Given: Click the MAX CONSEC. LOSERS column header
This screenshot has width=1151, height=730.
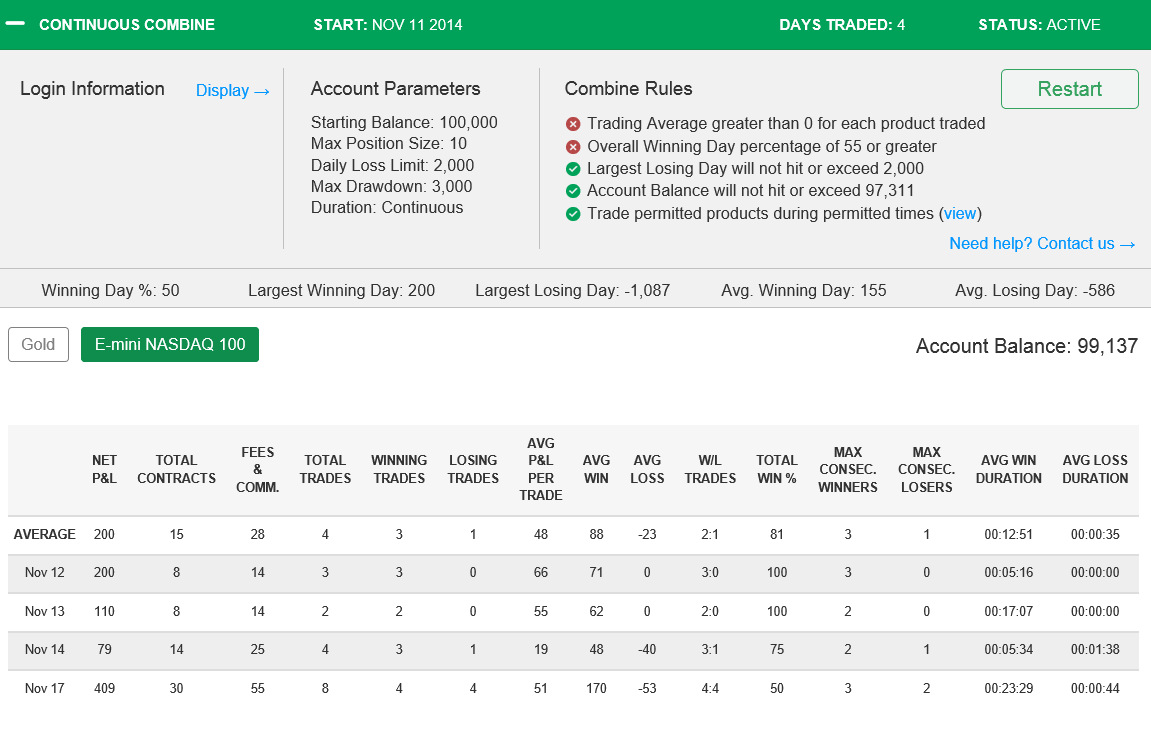Looking at the screenshot, I should tap(926, 469).
